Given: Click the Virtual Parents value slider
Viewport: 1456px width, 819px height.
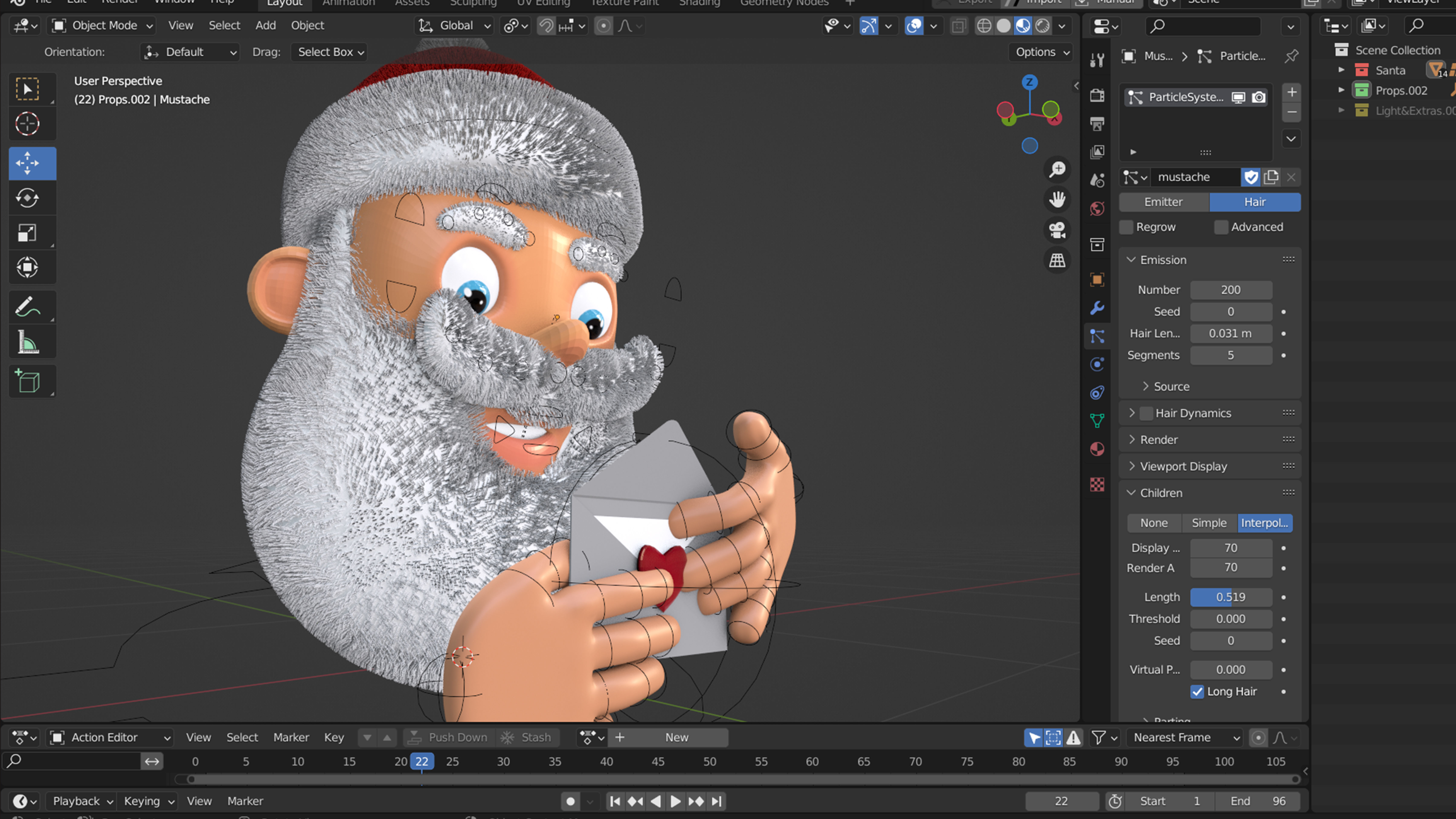Looking at the screenshot, I should point(1231,670).
